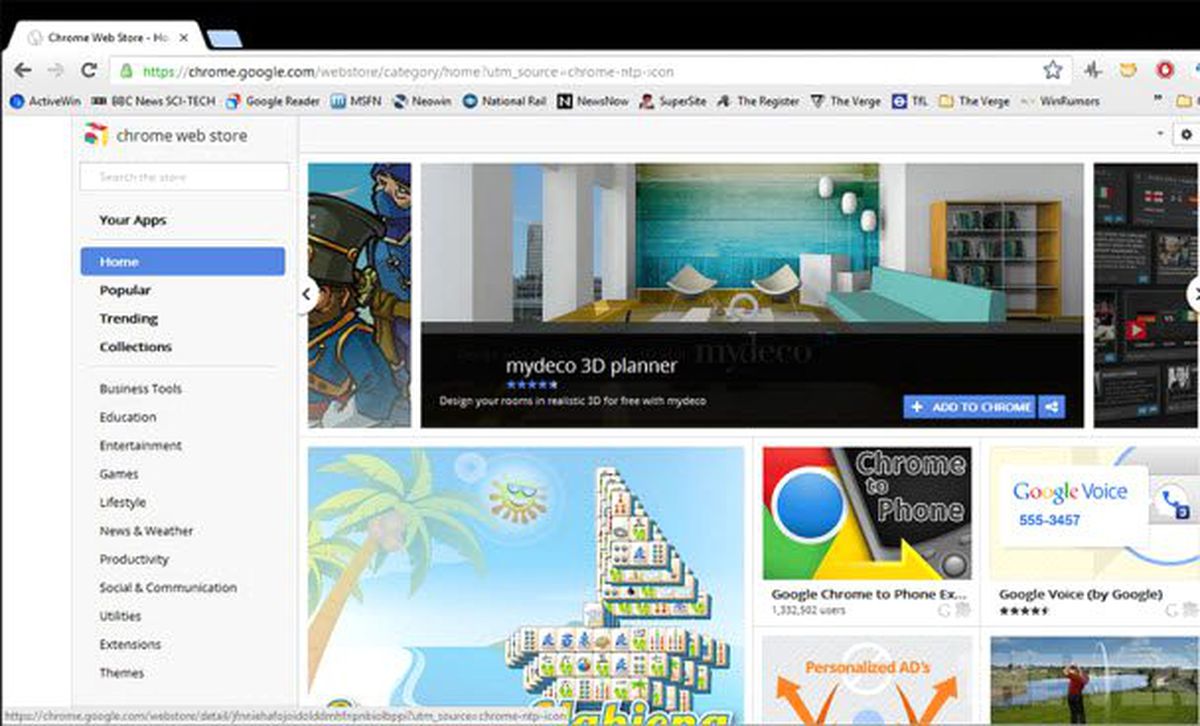This screenshot has height=726, width=1200.
Task: Open the Productivity category
Action: tap(134, 559)
